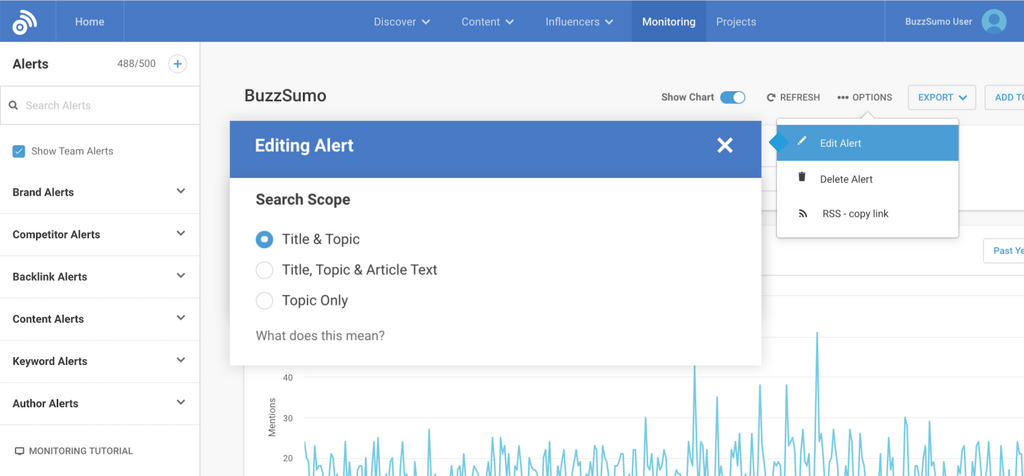This screenshot has width=1024, height=476.
Task: Add a new alert with plus icon
Action: pyautogui.click(x=177, y=64)
